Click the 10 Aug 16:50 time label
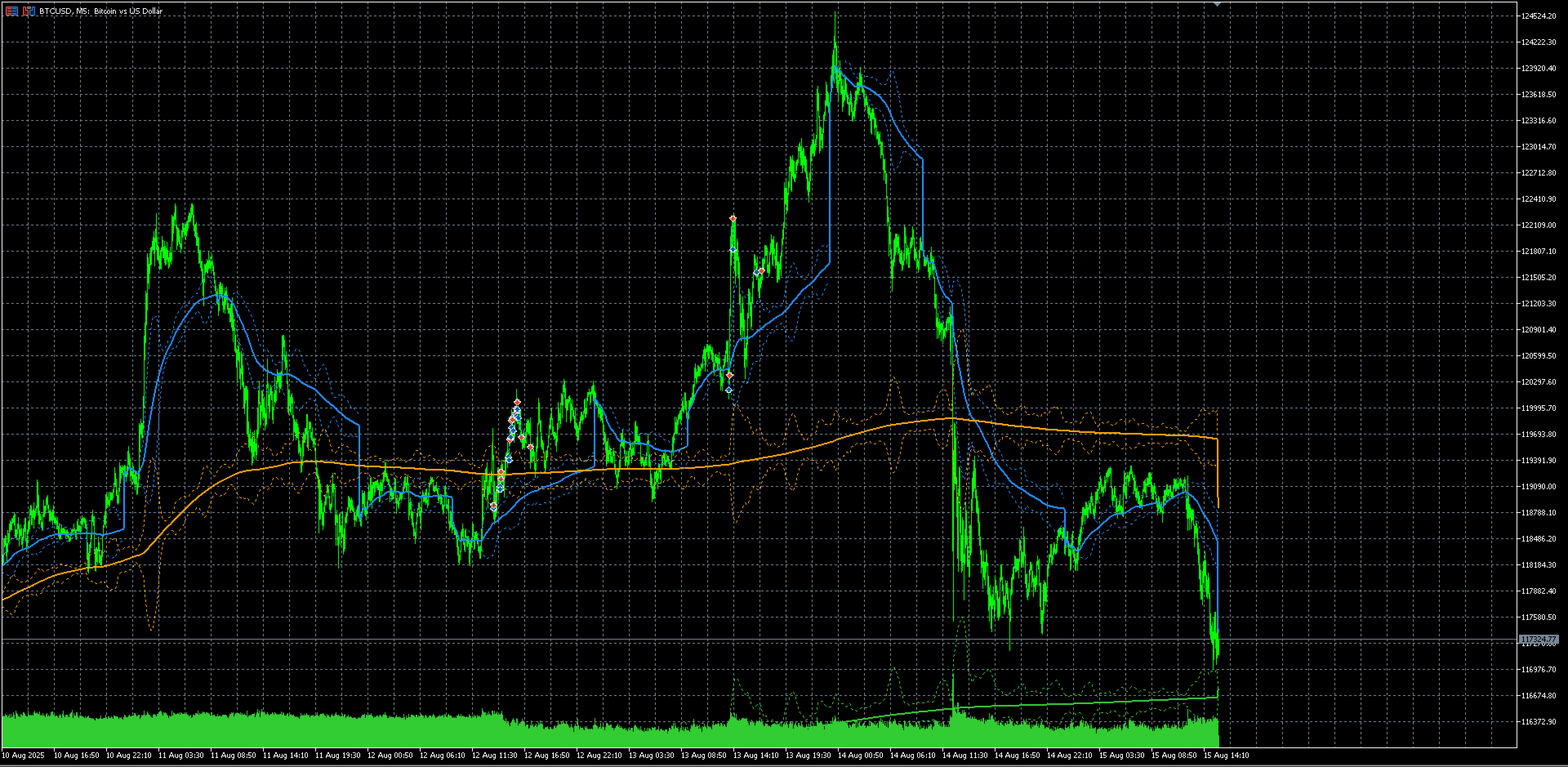1568x767 pixels. pyautogui.click(x=77, y=756)
